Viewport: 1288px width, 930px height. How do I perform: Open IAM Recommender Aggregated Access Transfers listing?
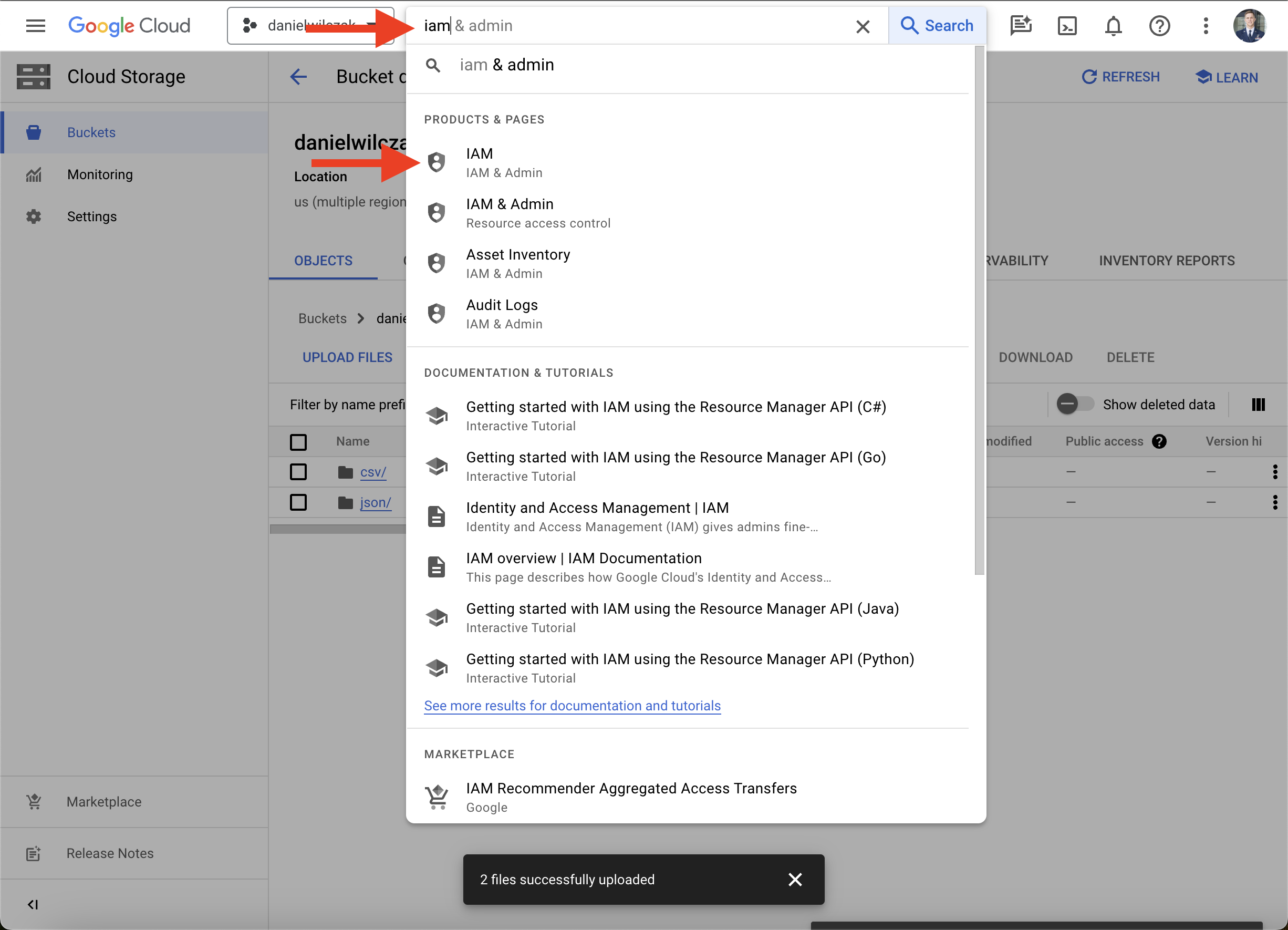(x=687, y=797)
